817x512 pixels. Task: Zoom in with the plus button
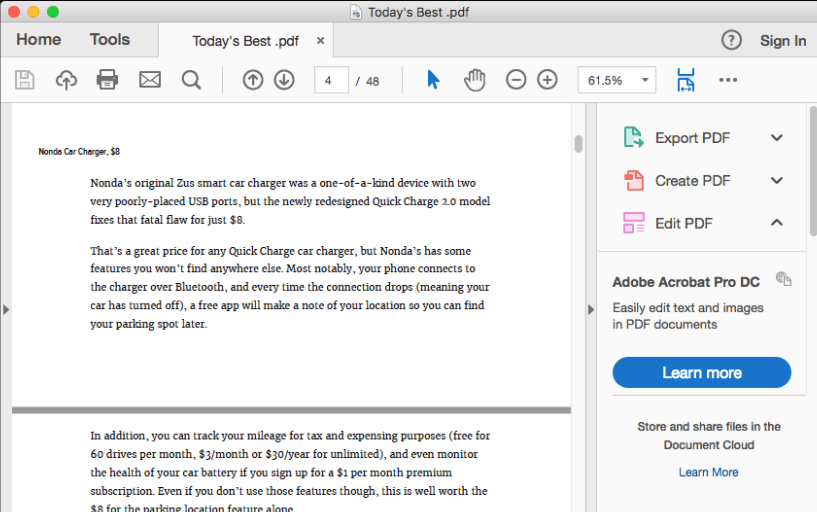pos(547,80)
